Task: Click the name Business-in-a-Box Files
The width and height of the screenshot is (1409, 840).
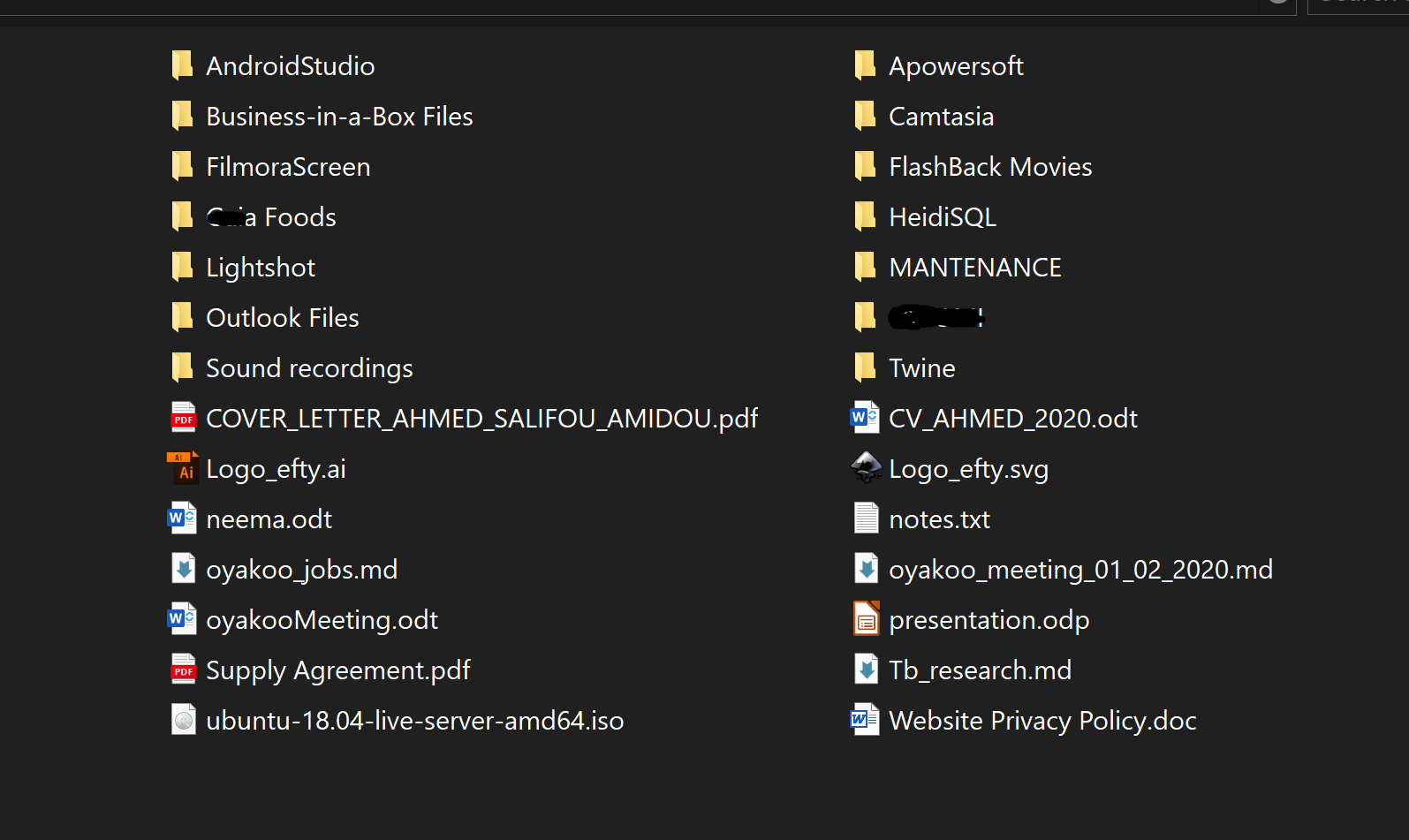Action: click(339, 117)
